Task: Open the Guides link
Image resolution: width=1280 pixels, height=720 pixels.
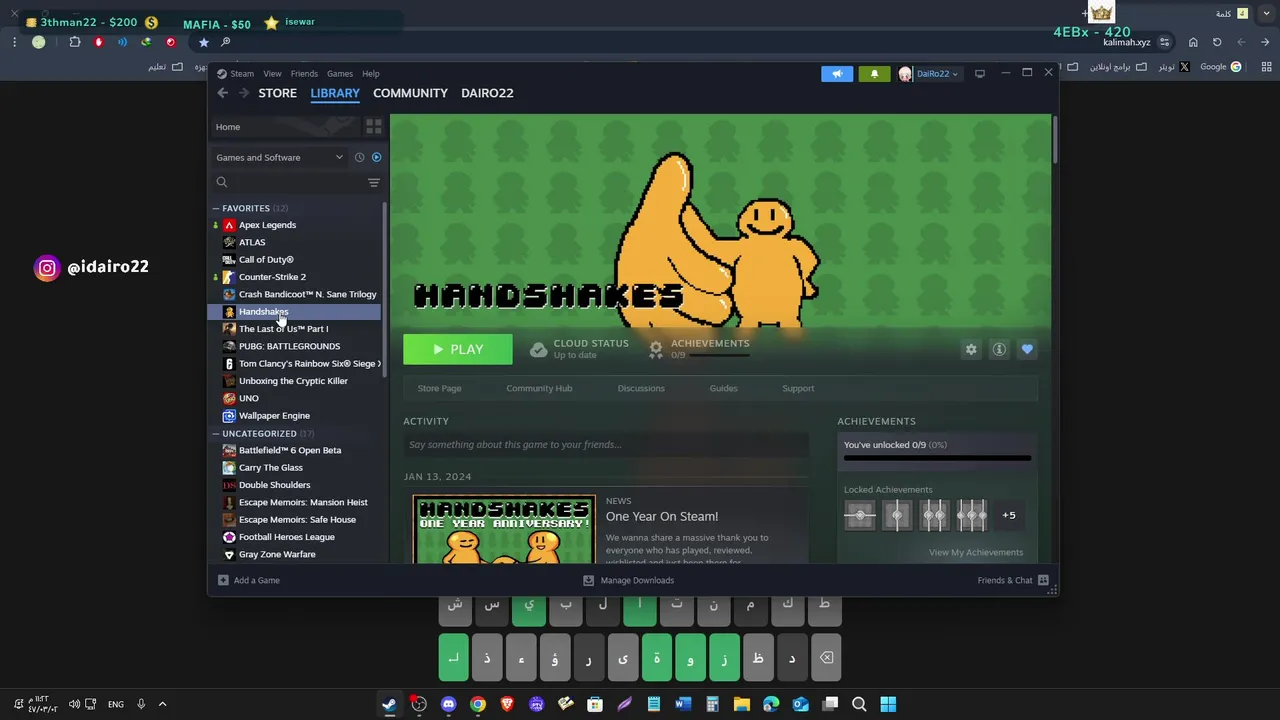Action: pos(723,388)
